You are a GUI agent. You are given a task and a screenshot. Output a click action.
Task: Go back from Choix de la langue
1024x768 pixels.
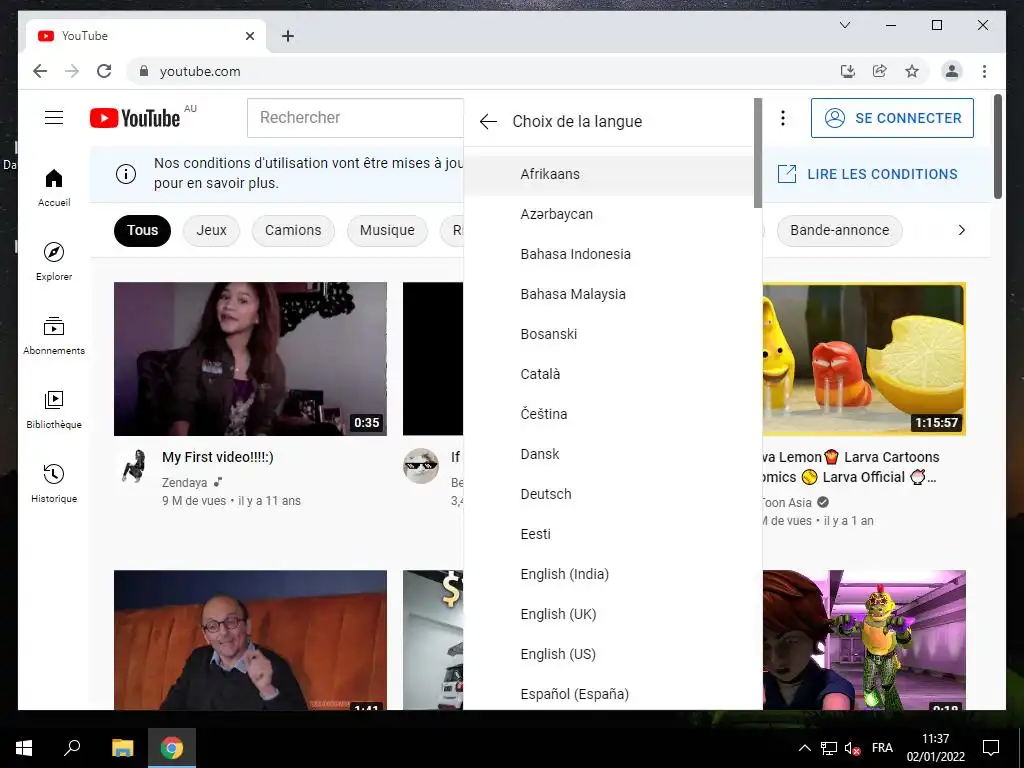(488, 121)
